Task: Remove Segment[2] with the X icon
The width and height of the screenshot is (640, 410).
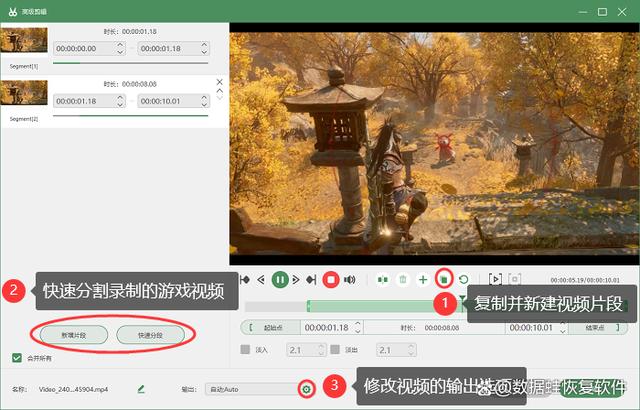Action: click(x=220, y=82)
